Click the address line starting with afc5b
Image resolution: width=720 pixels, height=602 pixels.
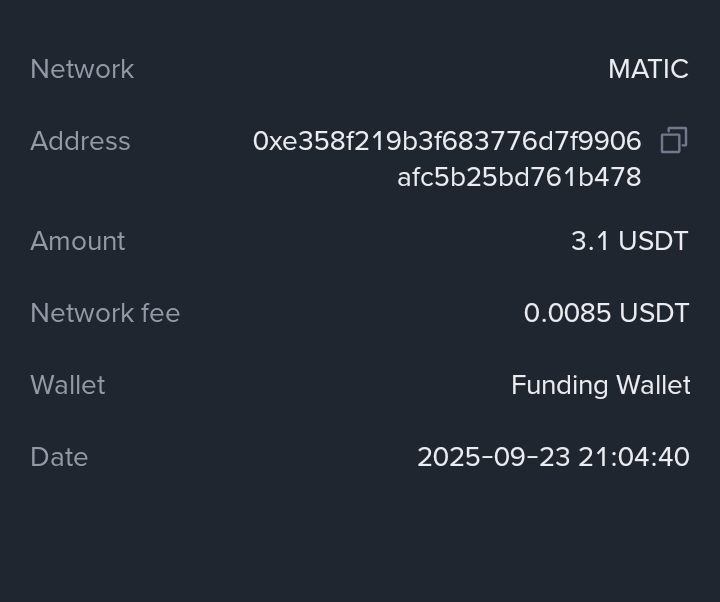pyautogui.click(x=519, y=177)
